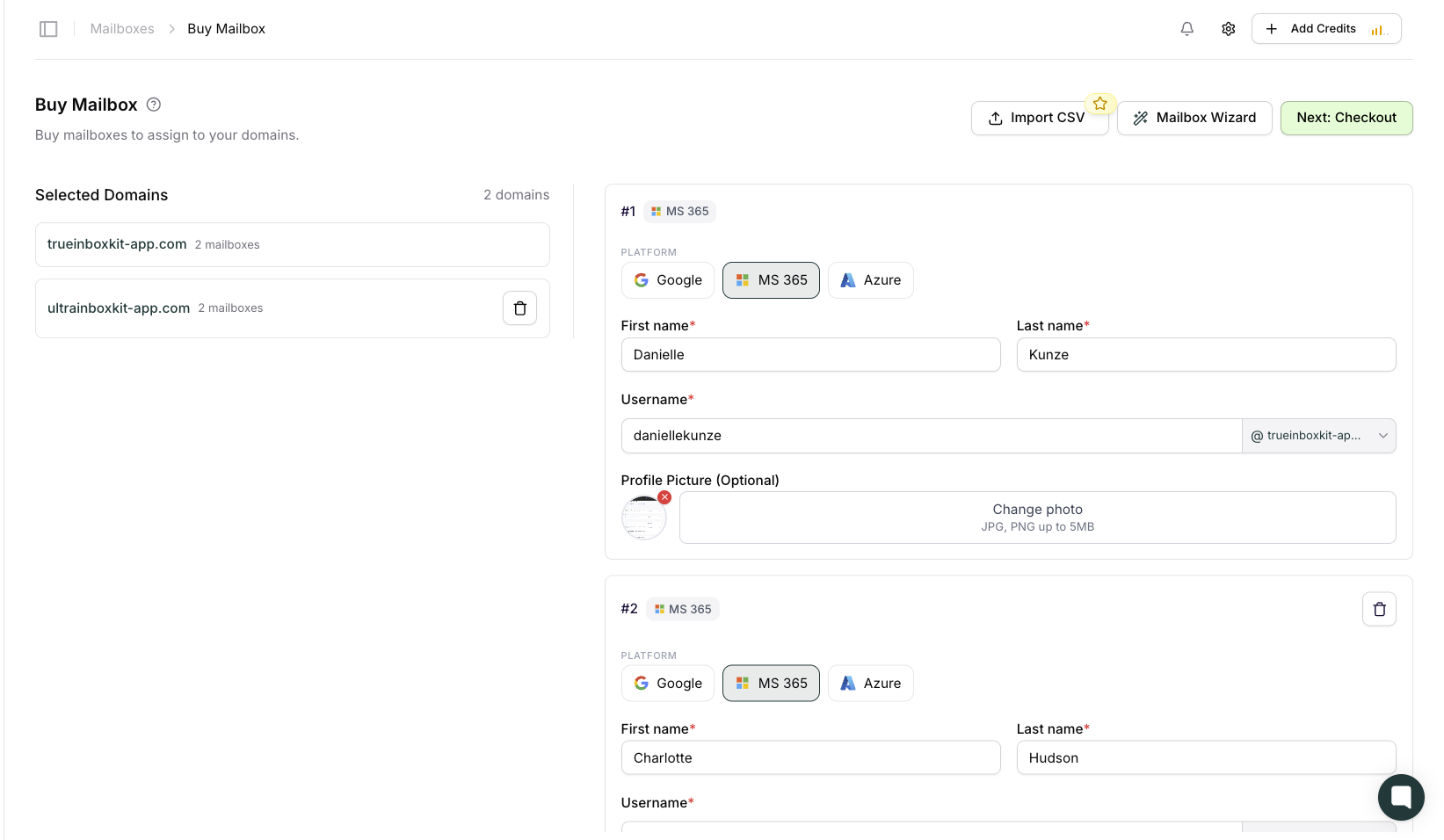Select Azure platform for mailbox #1
The height and width of the screenshot is (840, 1444).
(870, 280)
